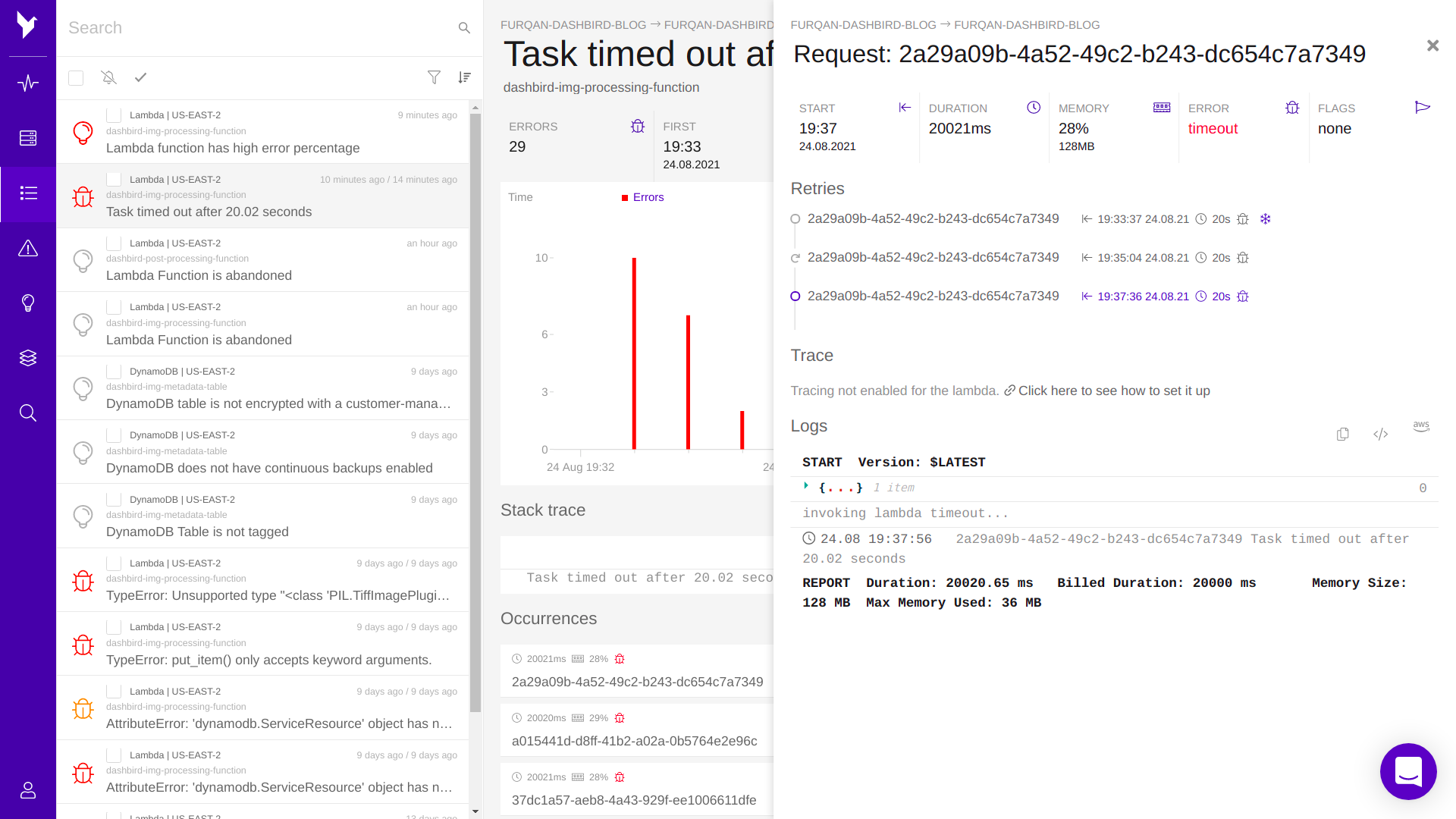The image size is (1456, 819).
Task: Check the TiffImagePlugin TypeError checkbox
Action: tap(114, 563)
